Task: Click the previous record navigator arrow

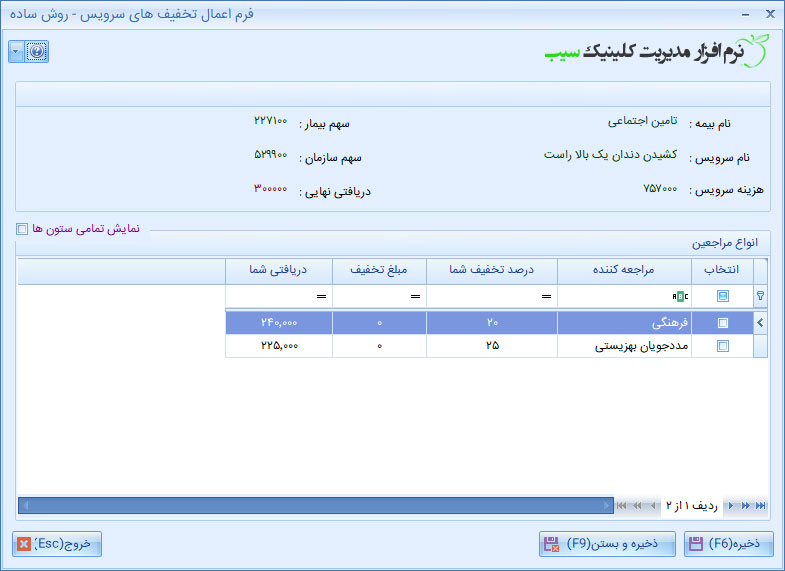Action: click(653, 505)
